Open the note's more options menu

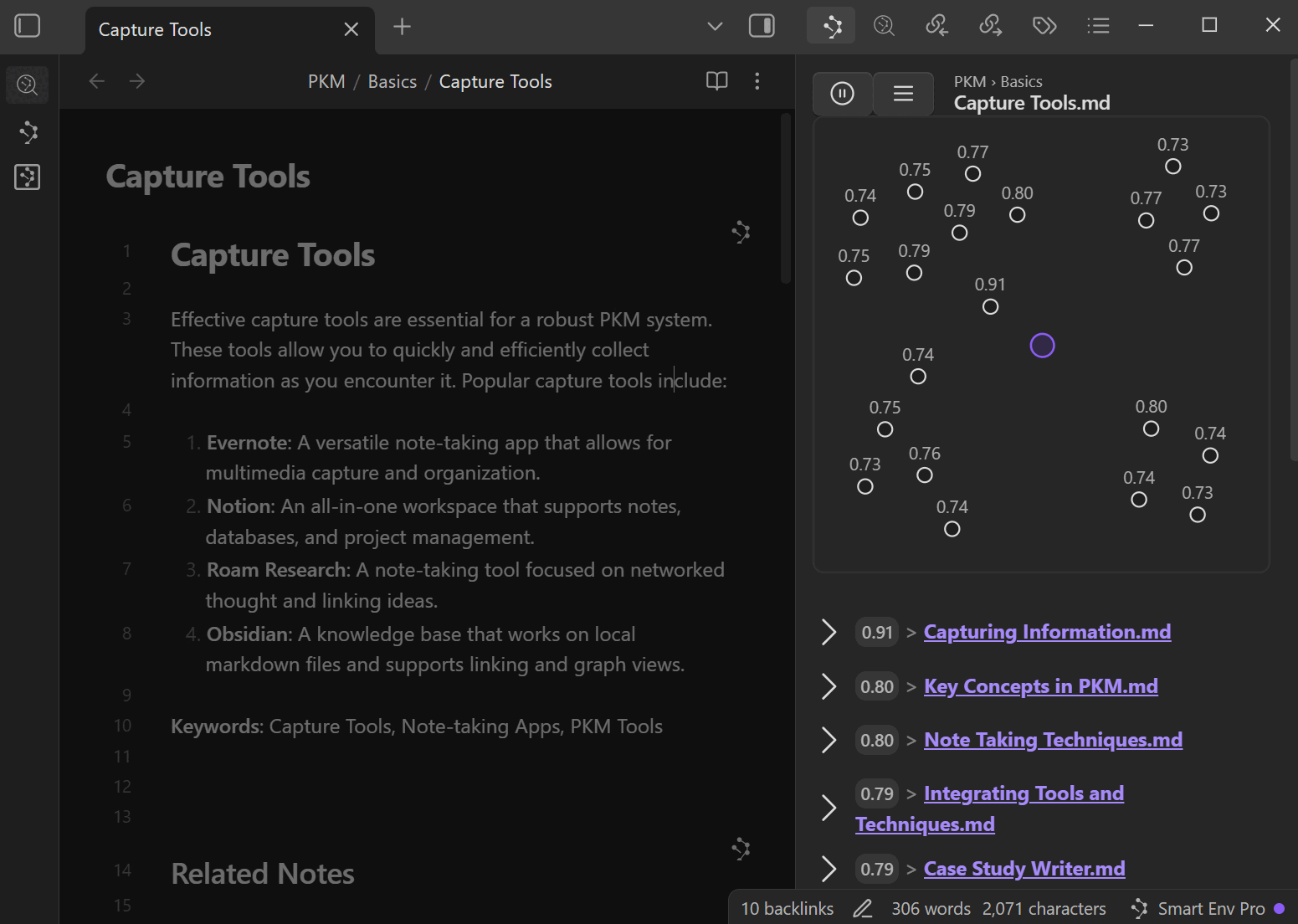[x=757, y=81]
